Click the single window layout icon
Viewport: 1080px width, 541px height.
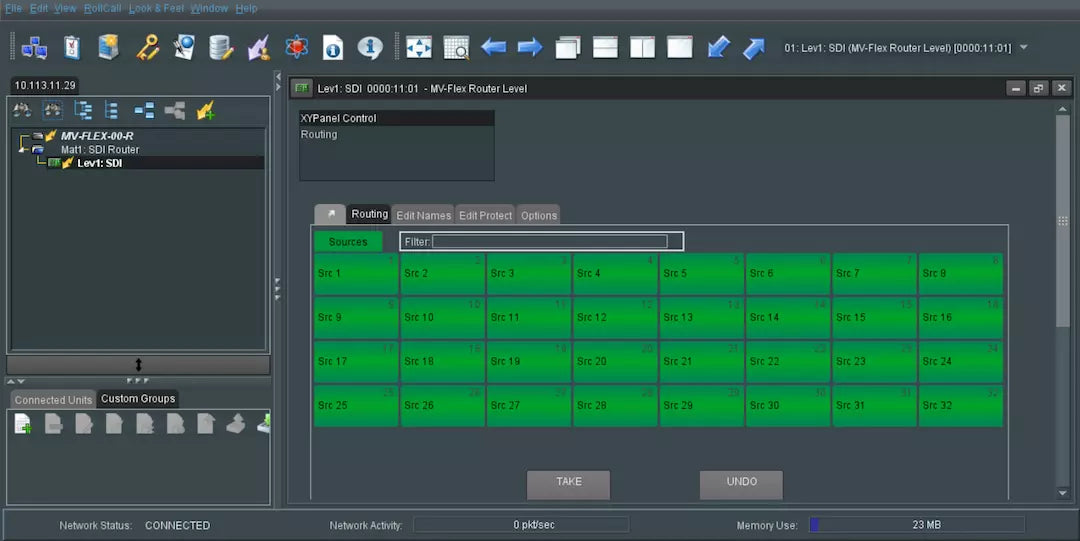click(x=679, y=48)
